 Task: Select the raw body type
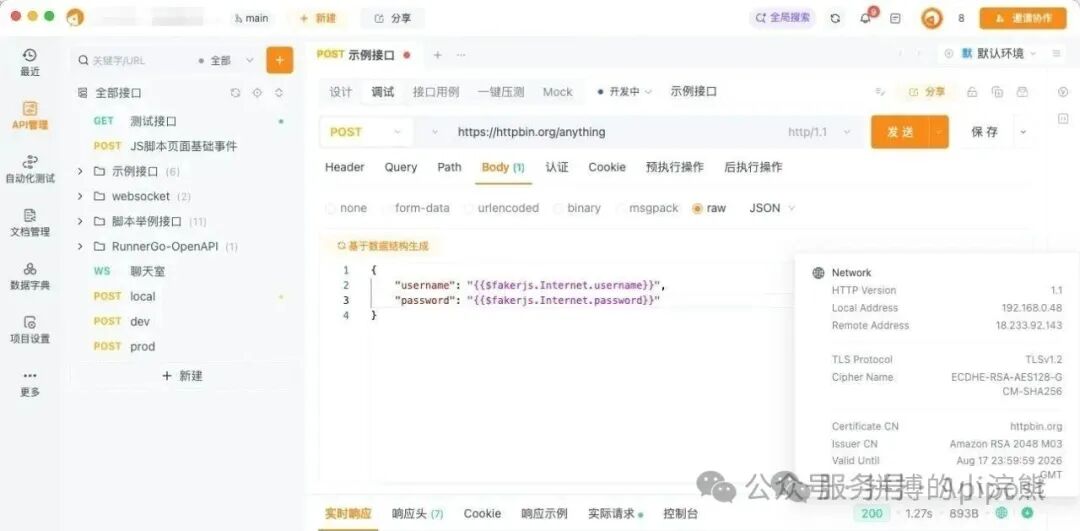pyautogui.click(x=709, y=208)
